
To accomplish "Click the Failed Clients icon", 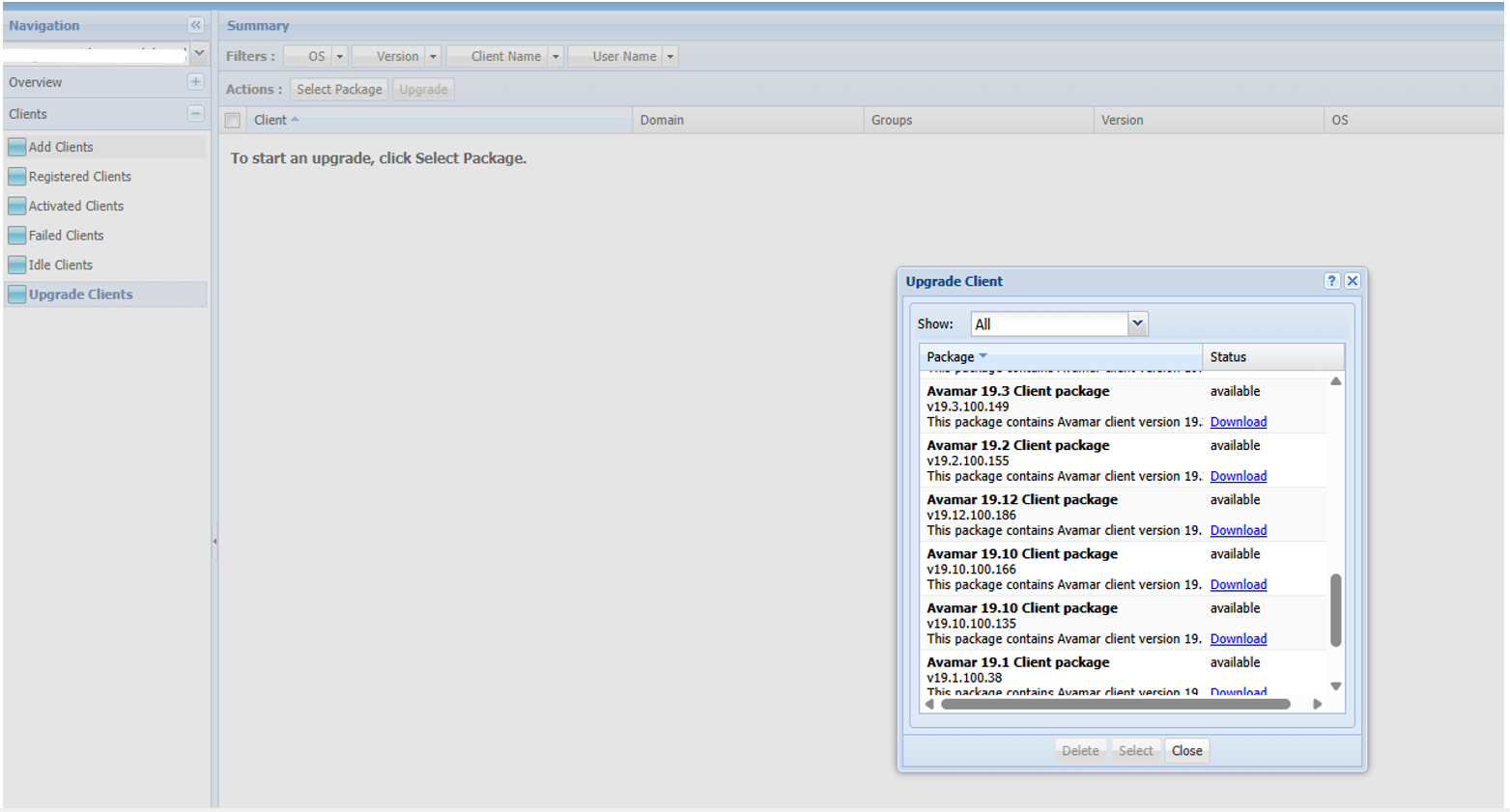I will click(16, 236).
